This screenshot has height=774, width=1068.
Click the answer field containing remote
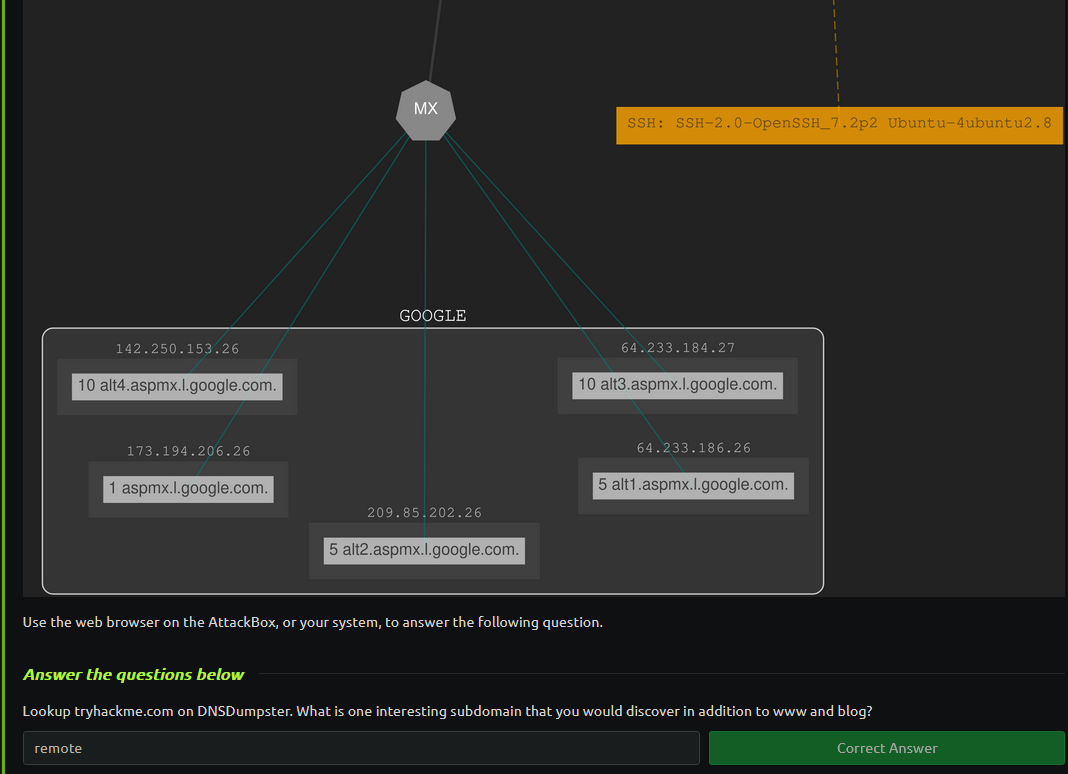click(x=361, y=748)
